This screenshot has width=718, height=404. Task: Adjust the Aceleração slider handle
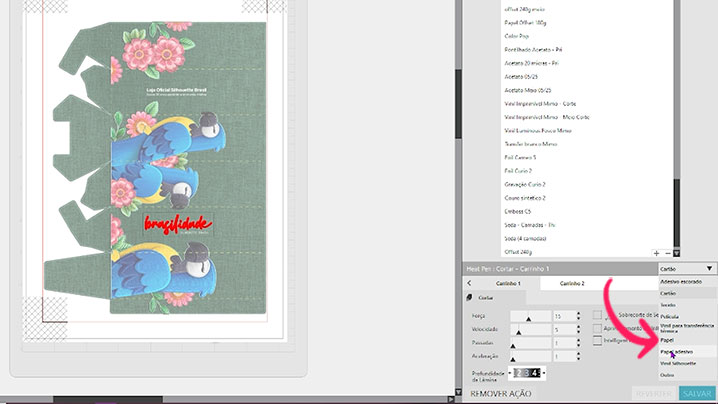click(513, 359)
